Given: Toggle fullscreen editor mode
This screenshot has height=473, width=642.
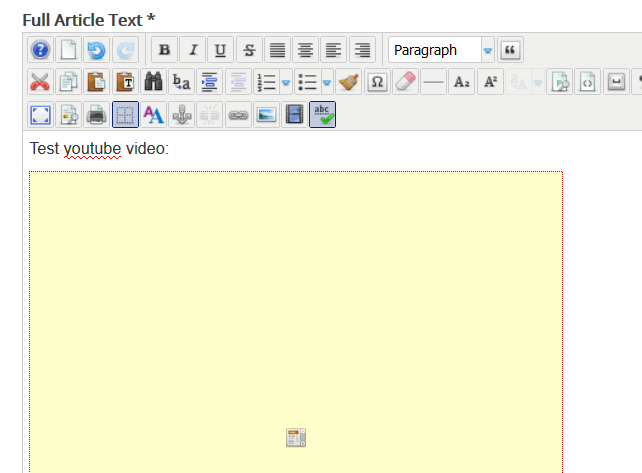Looking at the screenshot, I should click(40, 114).
